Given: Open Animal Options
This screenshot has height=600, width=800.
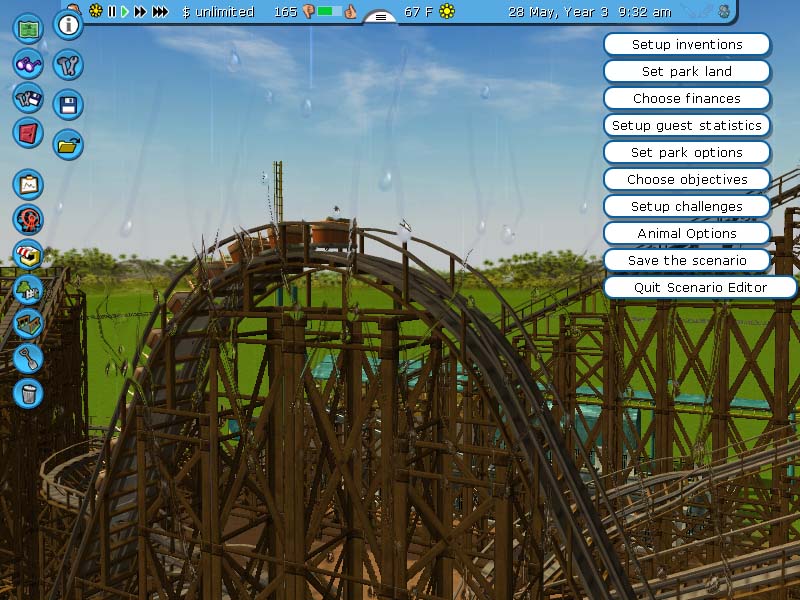Looking at the screenshot, I should click(687, 234).
